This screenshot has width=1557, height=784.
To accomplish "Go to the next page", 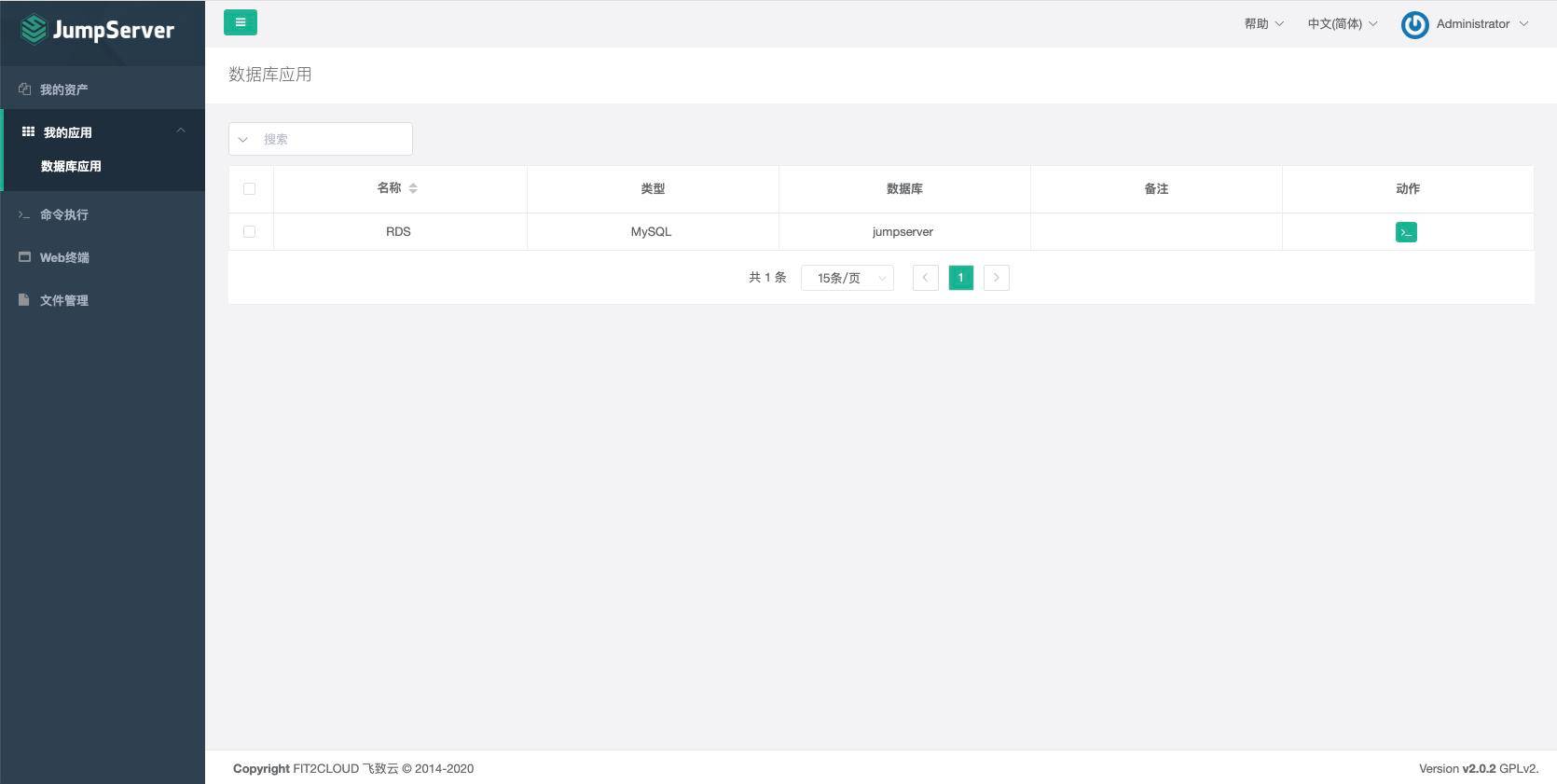I will 996,278.
